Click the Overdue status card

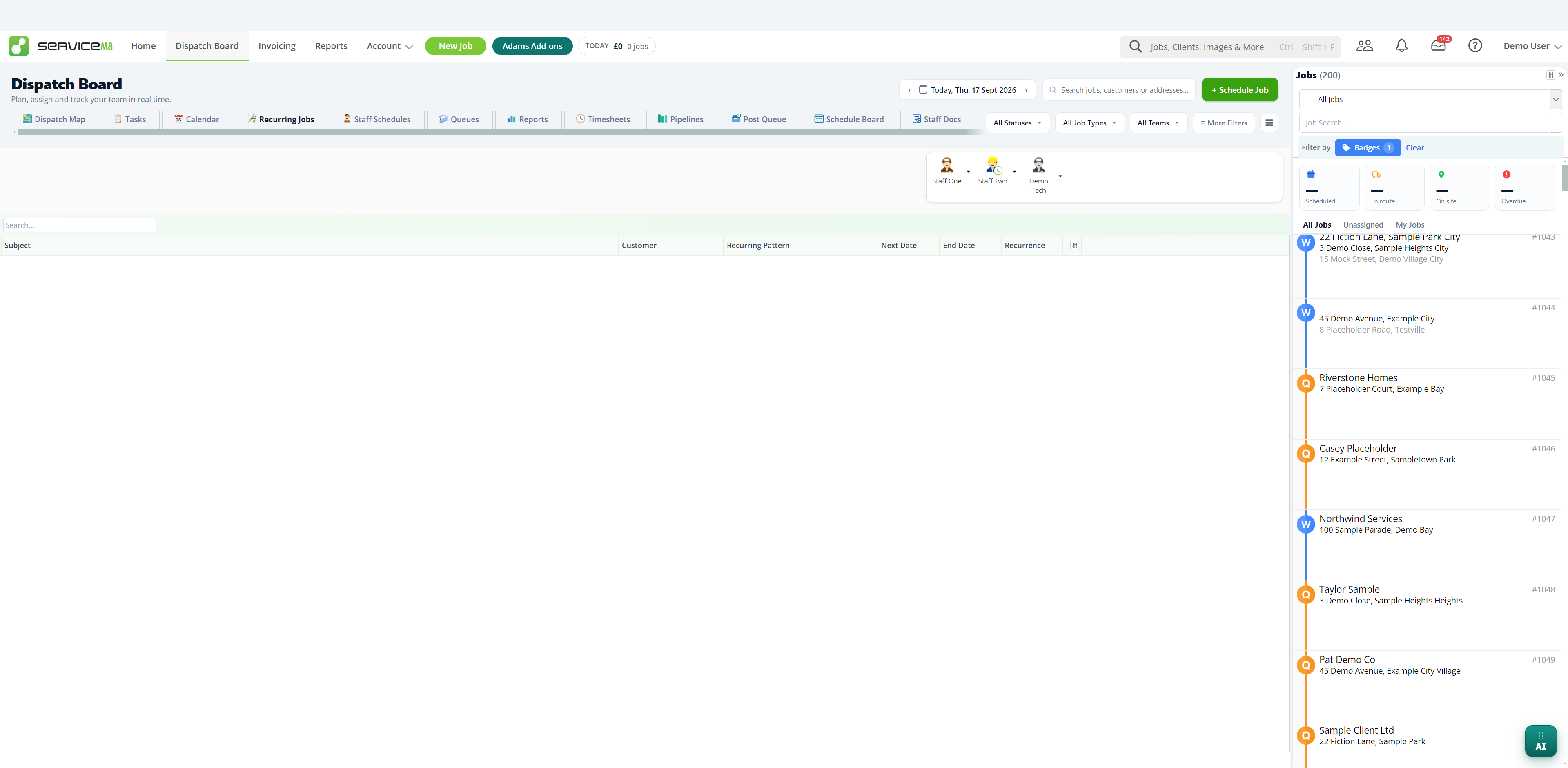tap(1525, 187)
